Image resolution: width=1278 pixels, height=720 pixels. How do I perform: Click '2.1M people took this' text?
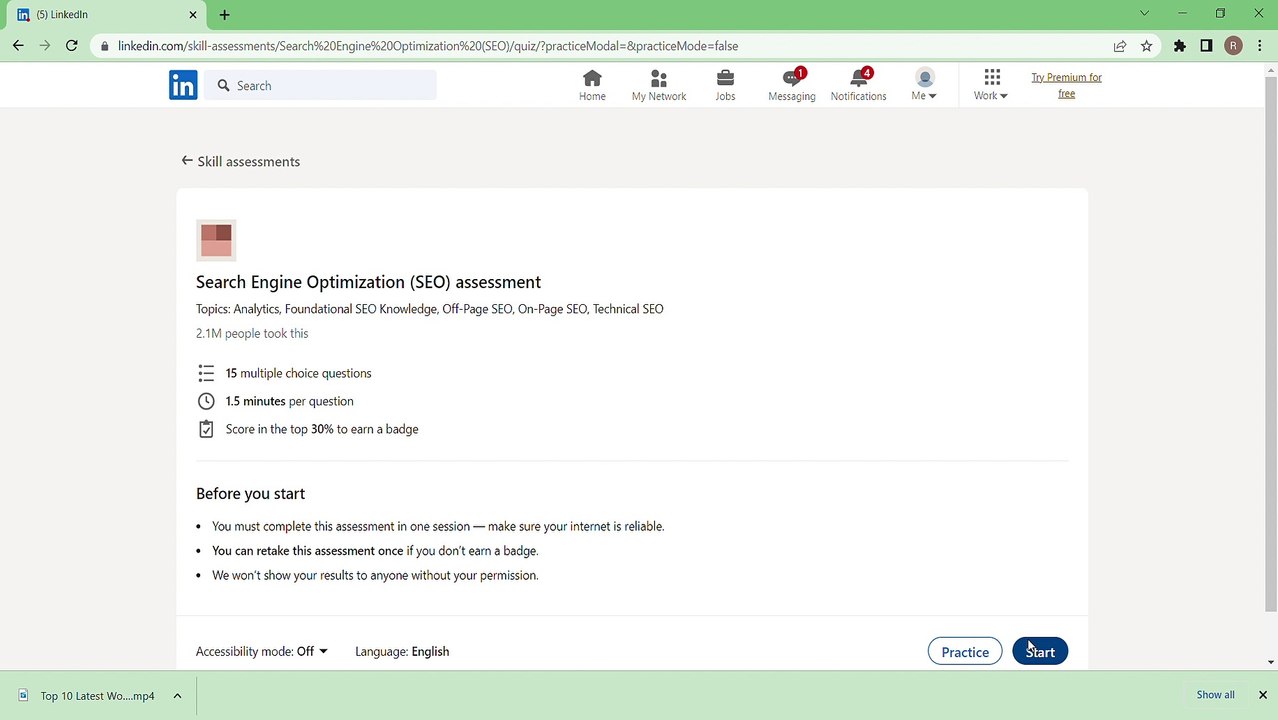252,333
